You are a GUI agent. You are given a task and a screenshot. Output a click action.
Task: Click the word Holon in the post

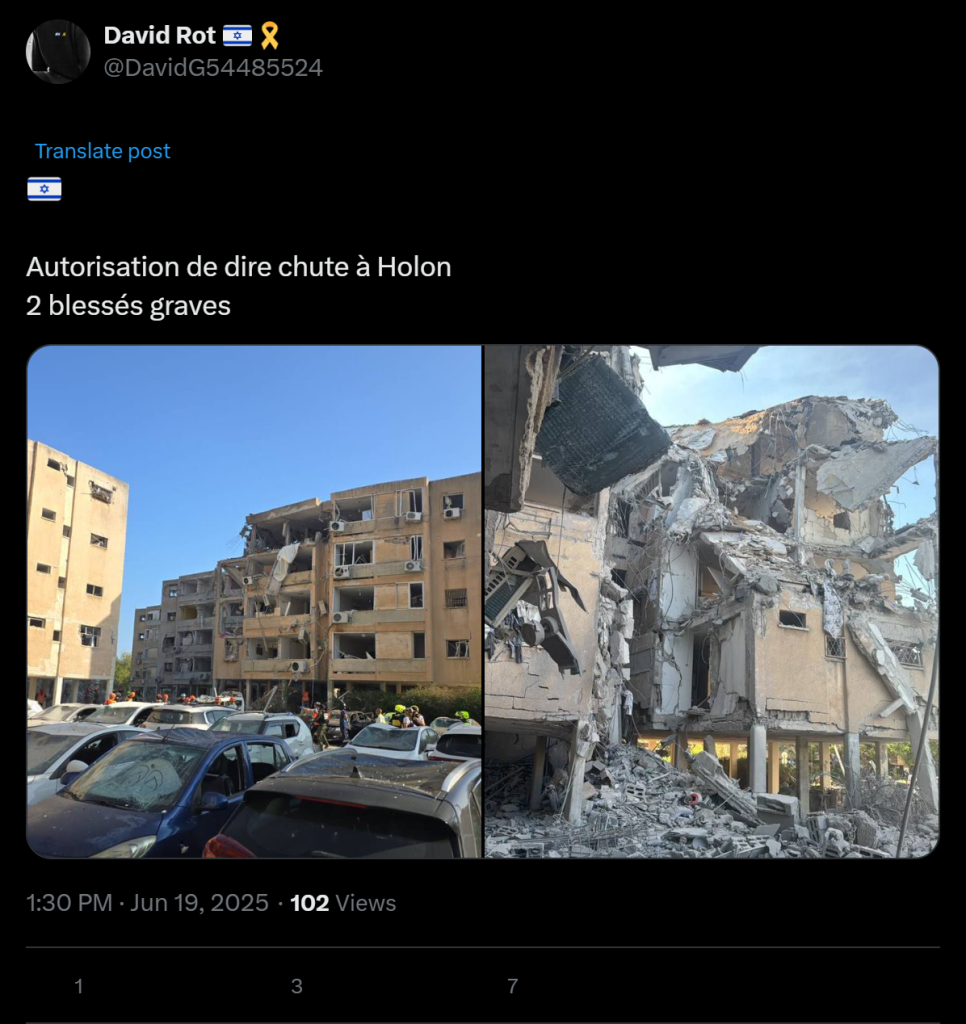click(x=414, y=266)
